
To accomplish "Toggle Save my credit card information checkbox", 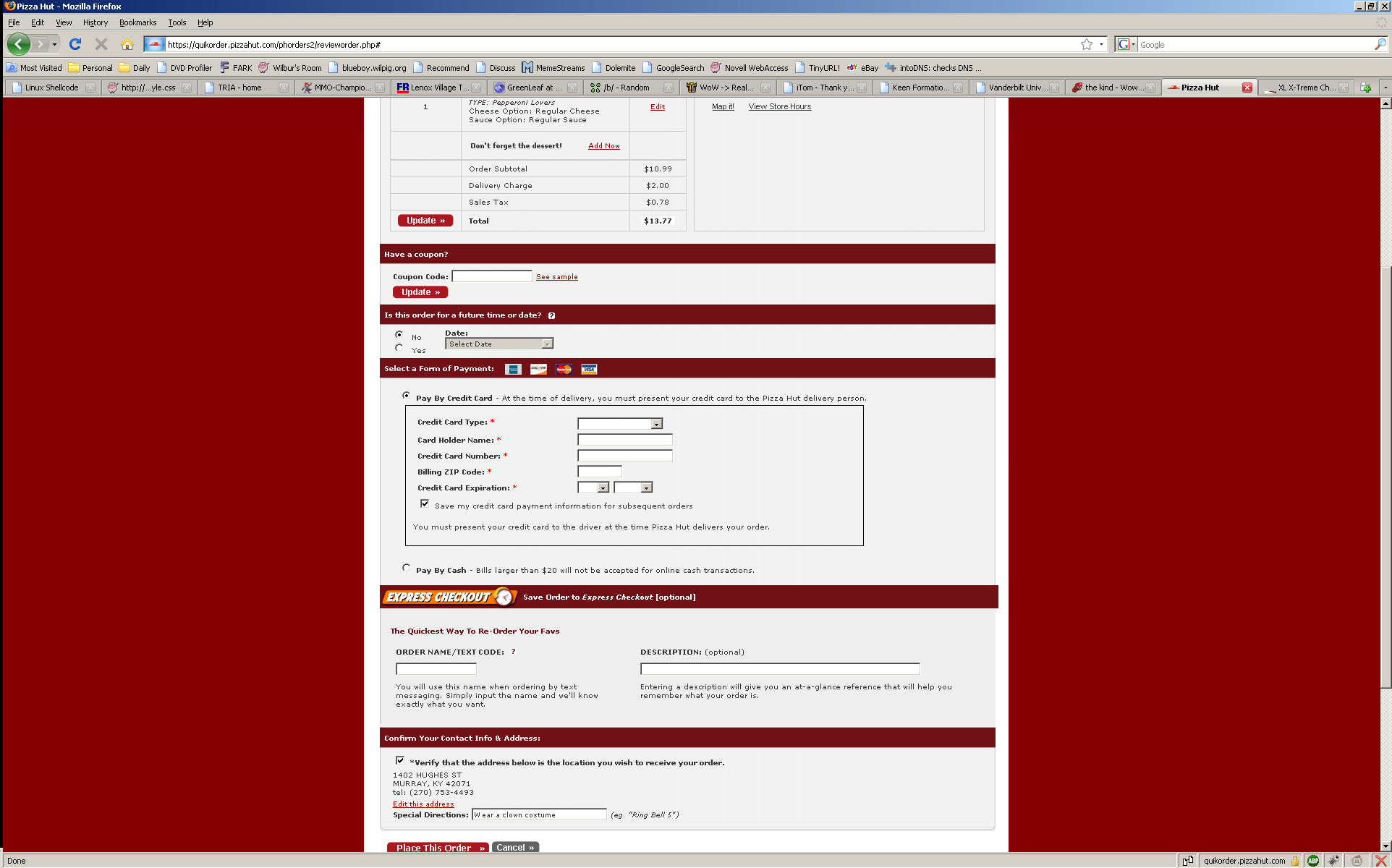I will point(425,503).
